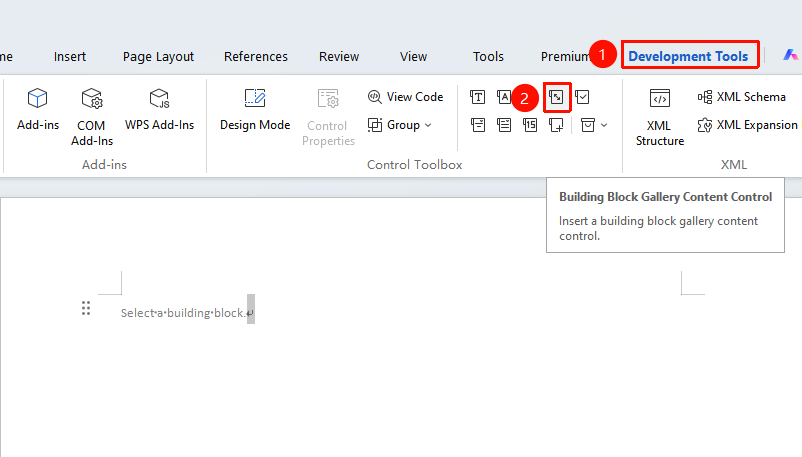Expand Legacy Tools dropdown arrow
This screenshot has height=457, width=802.
click(x=604, y=125)
